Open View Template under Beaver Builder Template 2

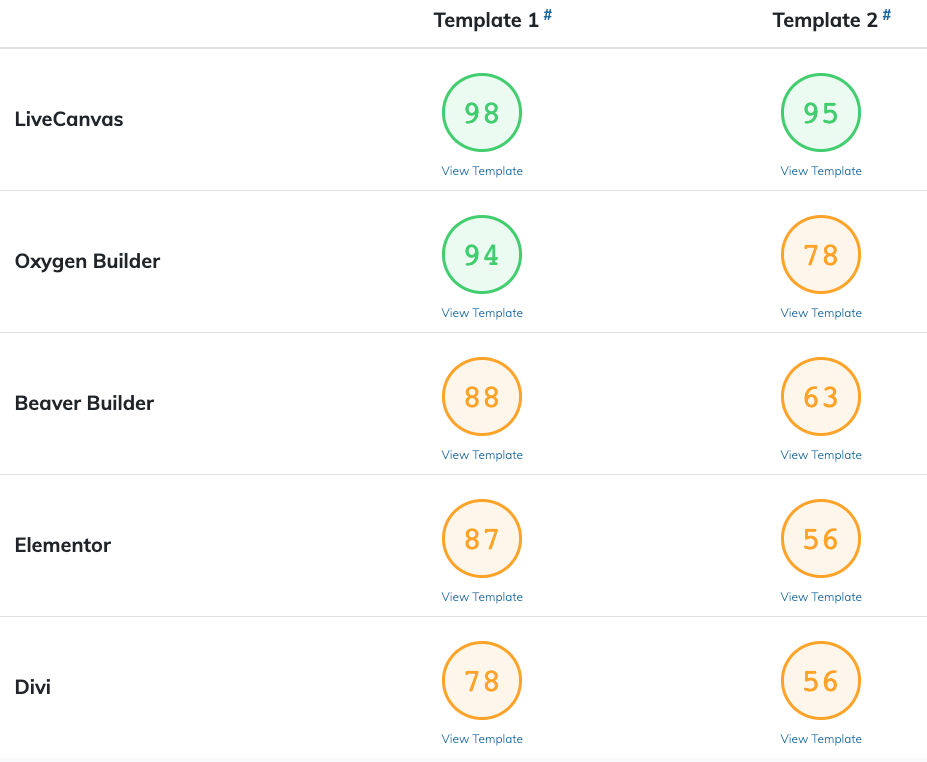821,455
